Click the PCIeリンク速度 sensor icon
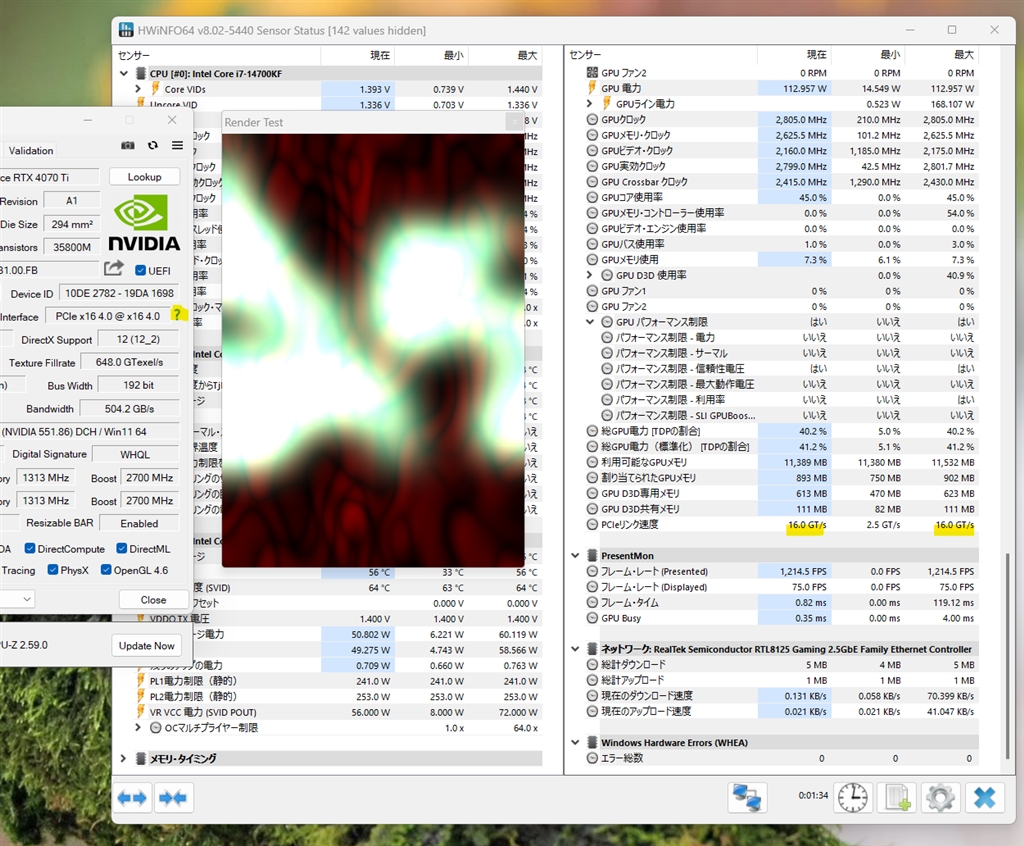The height and width of the screenshot is (846, 1024). [592, 525]
